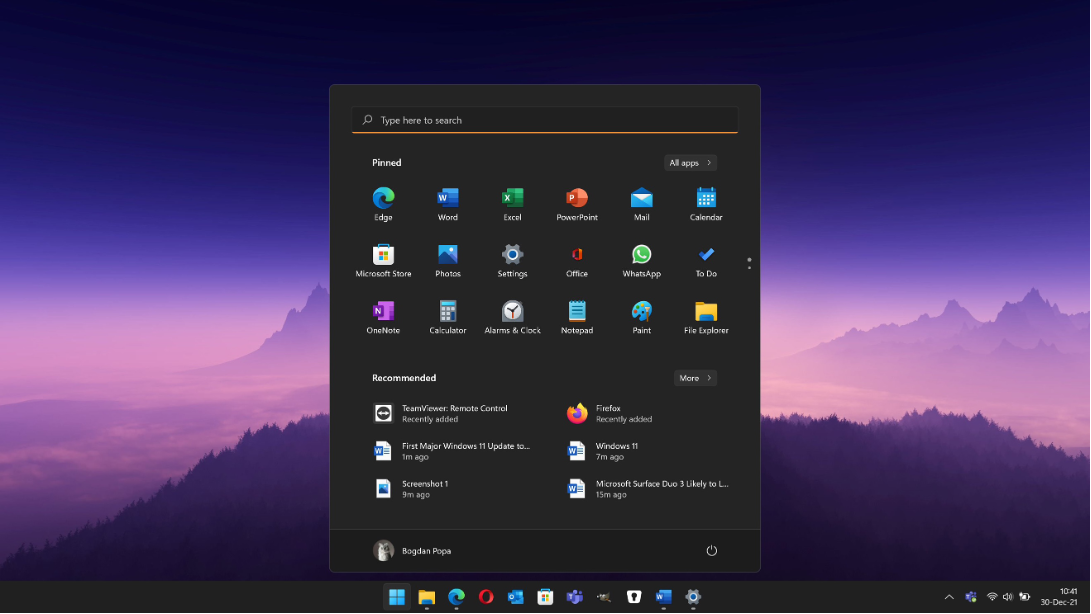The height and width of the screenshot is (614, 1091).
Task: Click the Start button on taskbar
Action: (397, 597)
